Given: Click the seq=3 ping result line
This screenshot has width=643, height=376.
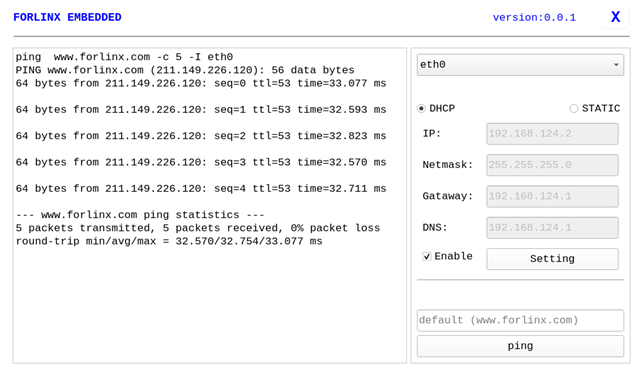Looking at the screenshot, I should [x=201, y=162].
